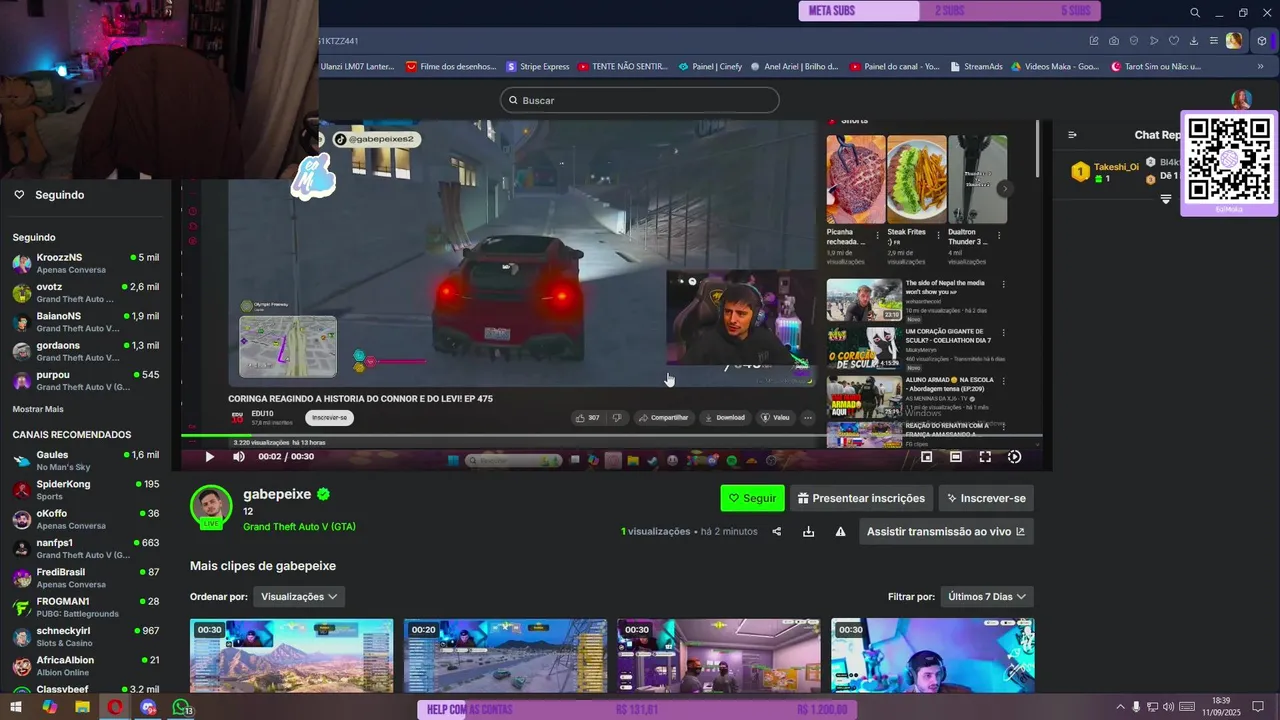Image resolution: width=1280 pixels, height=720 pixels.
Task: Open the browser extensions cube icon
Action: [x=1262, y=41]
